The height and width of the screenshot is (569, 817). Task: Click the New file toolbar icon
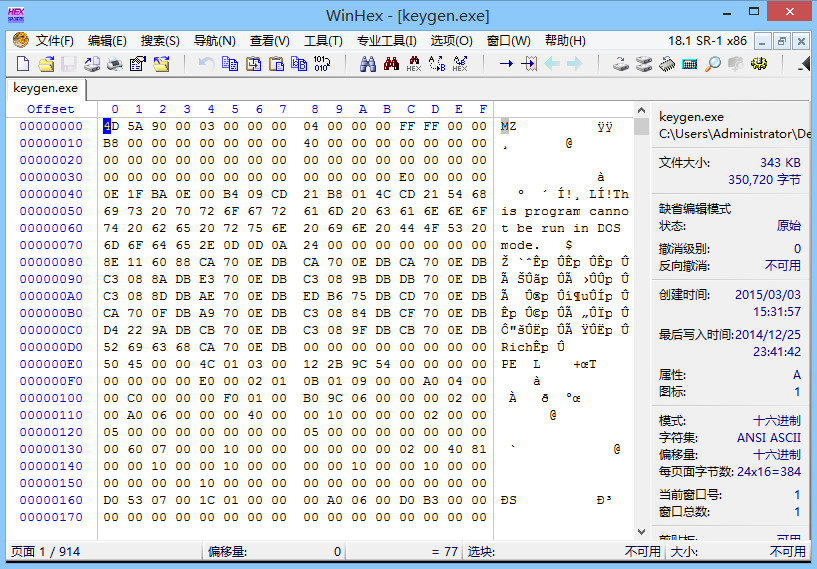coord(23,64)
